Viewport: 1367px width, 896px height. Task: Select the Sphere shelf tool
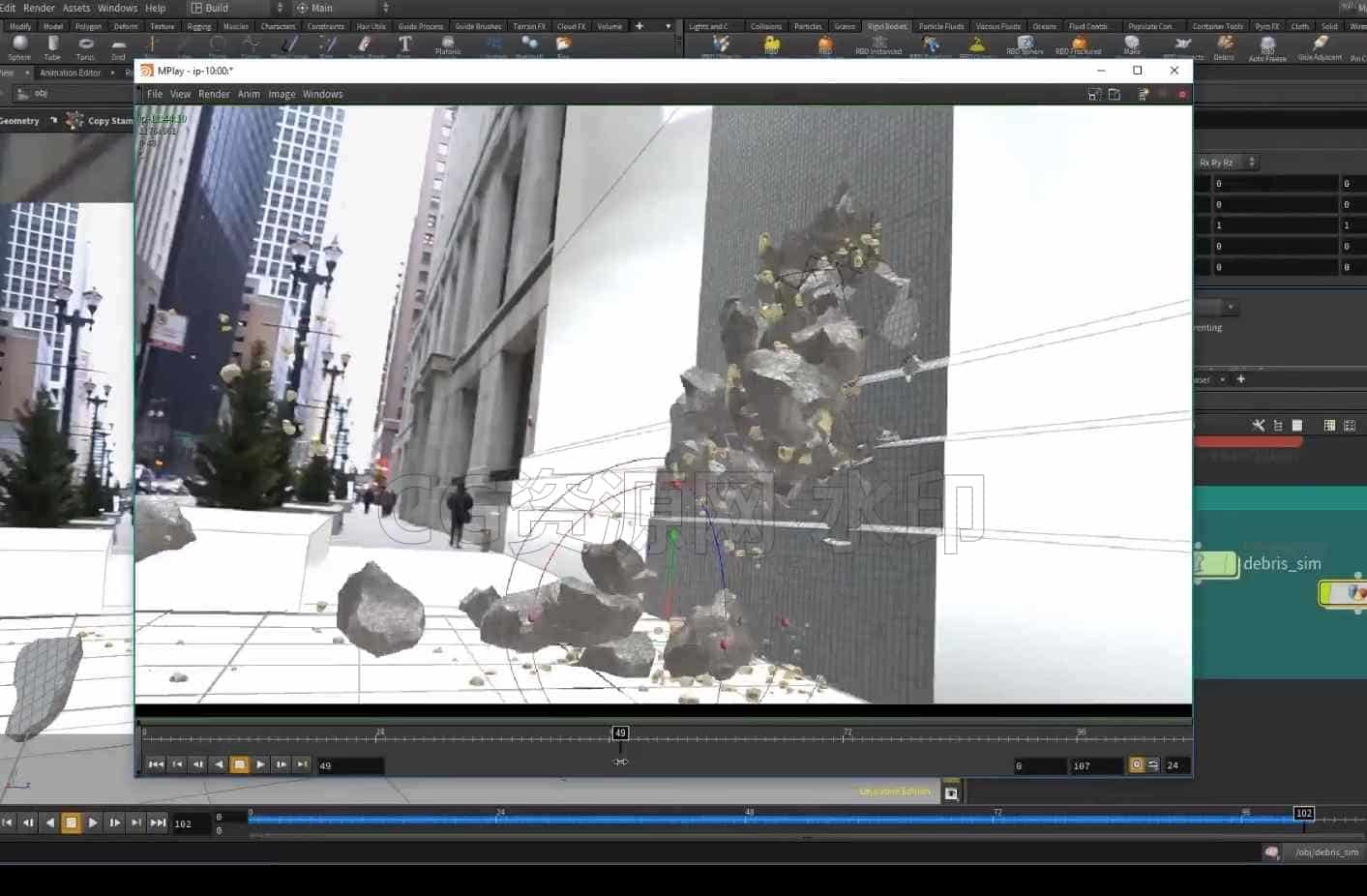[x=19, y=47]
